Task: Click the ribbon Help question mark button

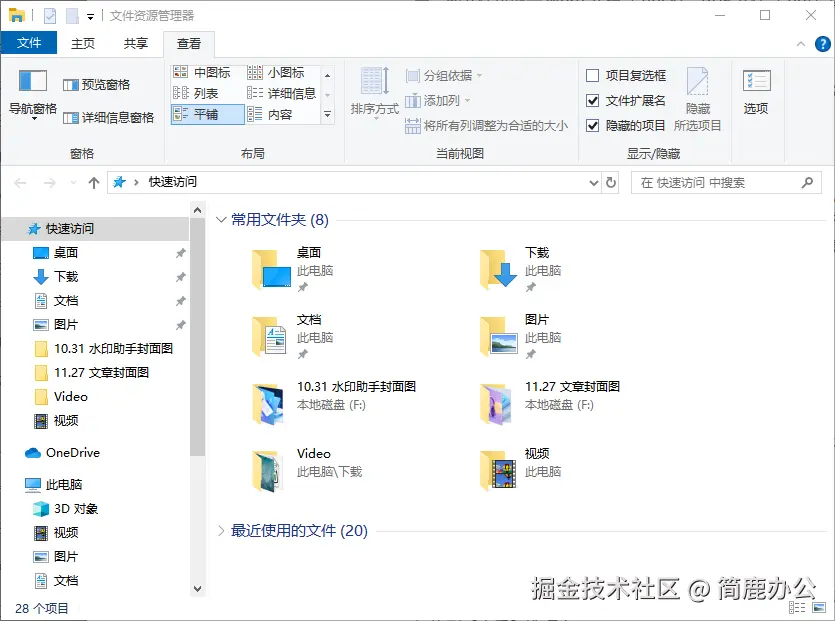Action: click(x=823, y=43)
